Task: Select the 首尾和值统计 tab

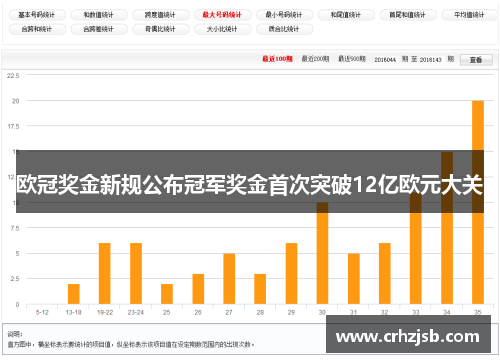Action: point(408,15)
